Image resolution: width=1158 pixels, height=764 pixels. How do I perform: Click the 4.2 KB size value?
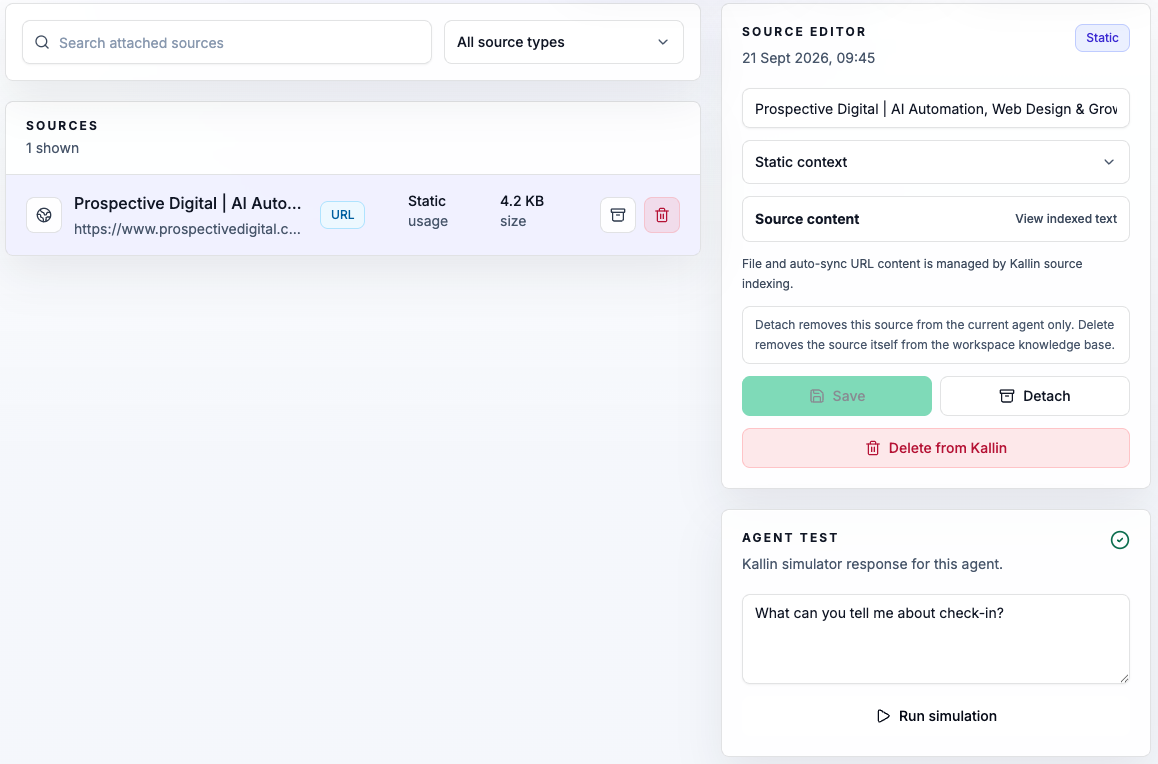click(x=521, y=201)
